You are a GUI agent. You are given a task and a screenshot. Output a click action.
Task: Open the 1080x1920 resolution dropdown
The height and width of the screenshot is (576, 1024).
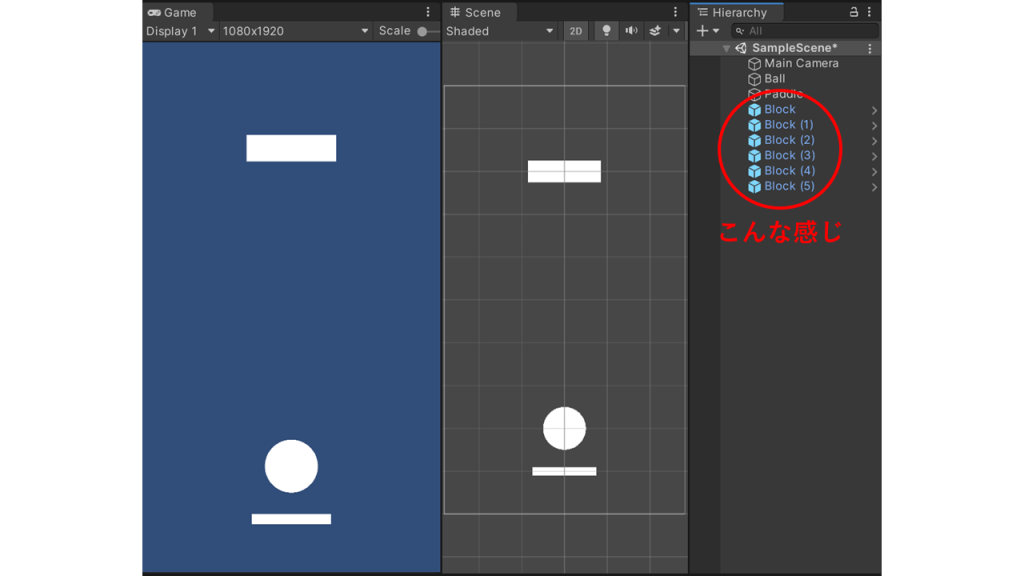coord(295,31)
